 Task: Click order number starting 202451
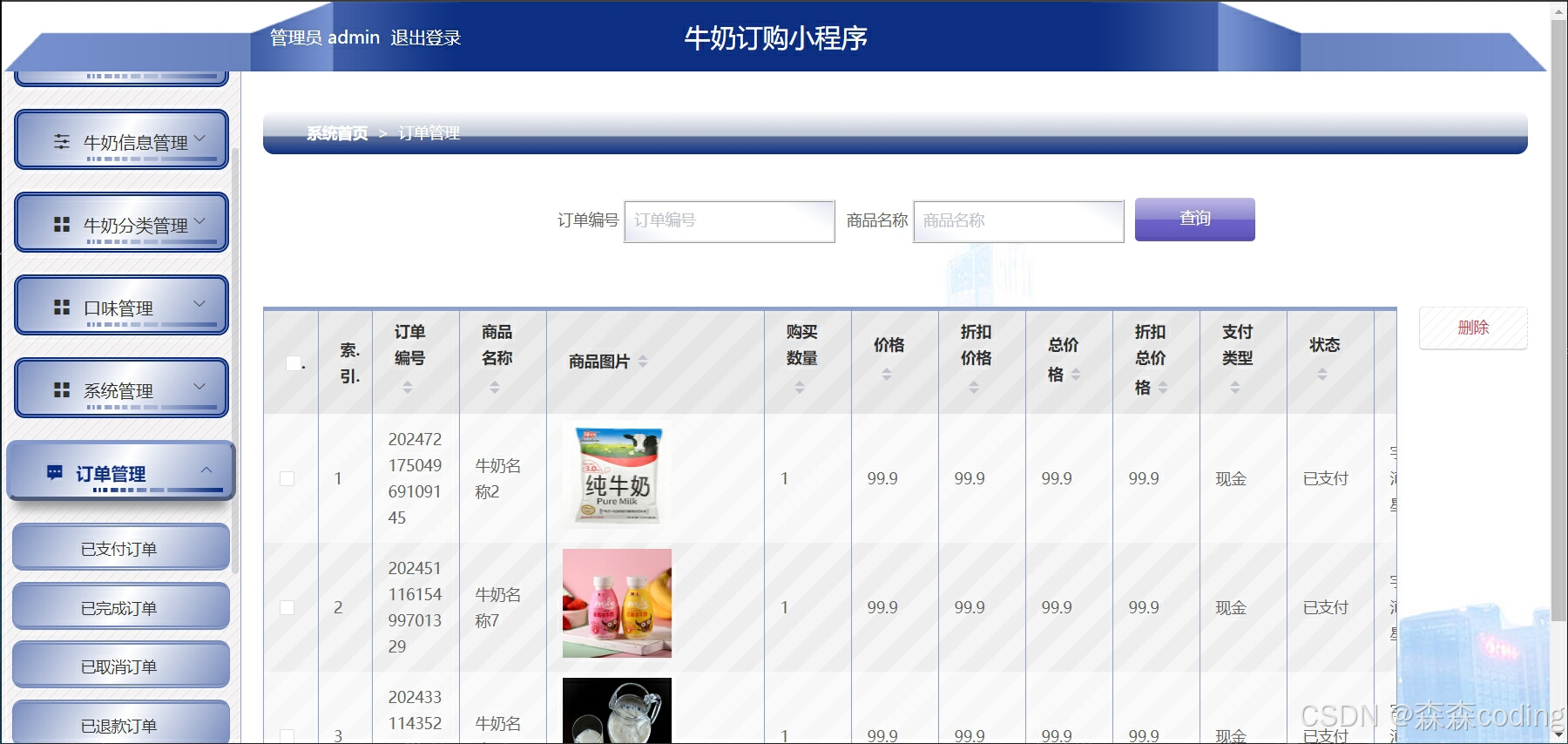point(415,607)
